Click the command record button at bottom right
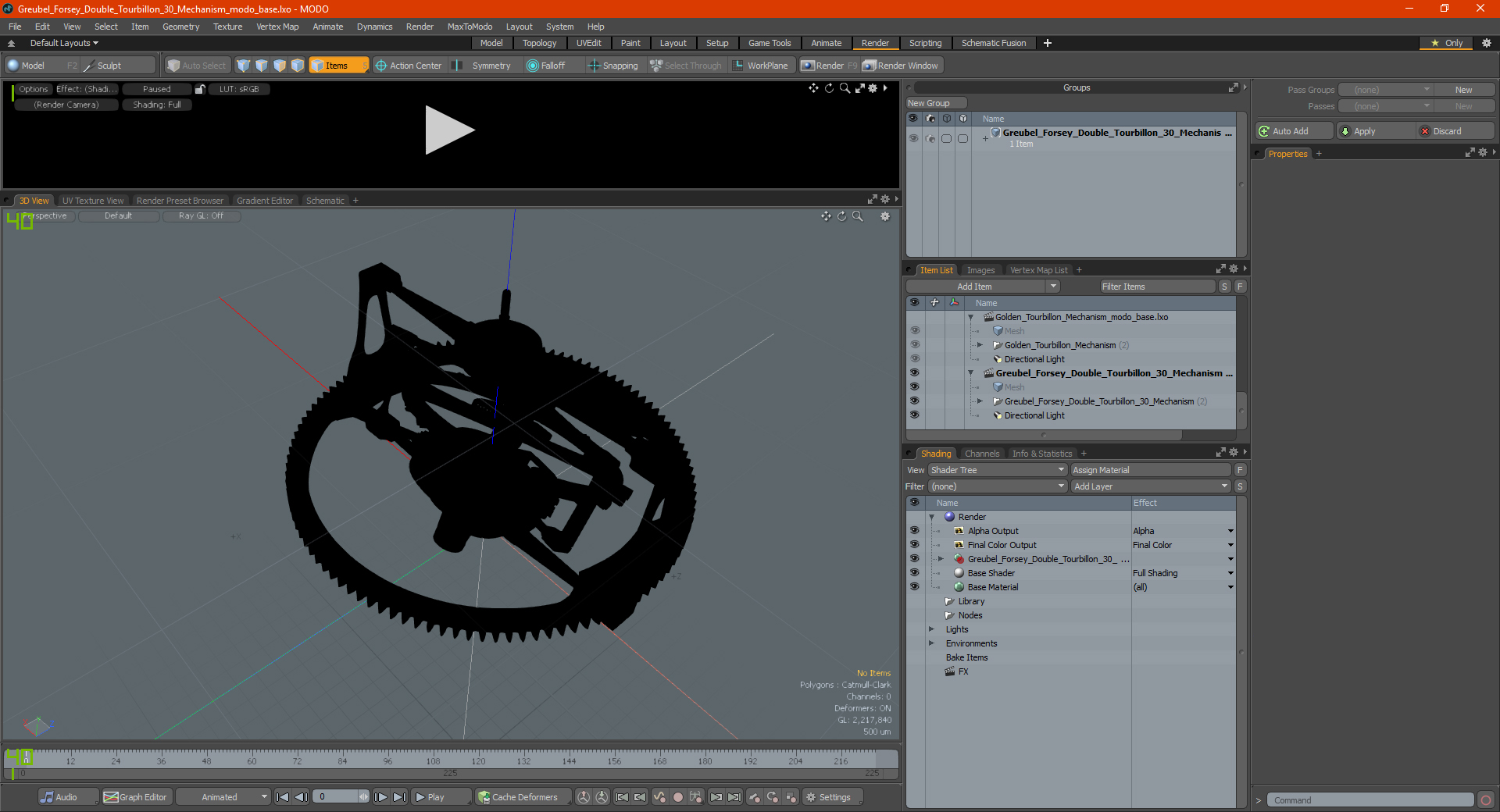Image resolution: width=1500 pixels, height=812 pixels. tap(1486, 800)
